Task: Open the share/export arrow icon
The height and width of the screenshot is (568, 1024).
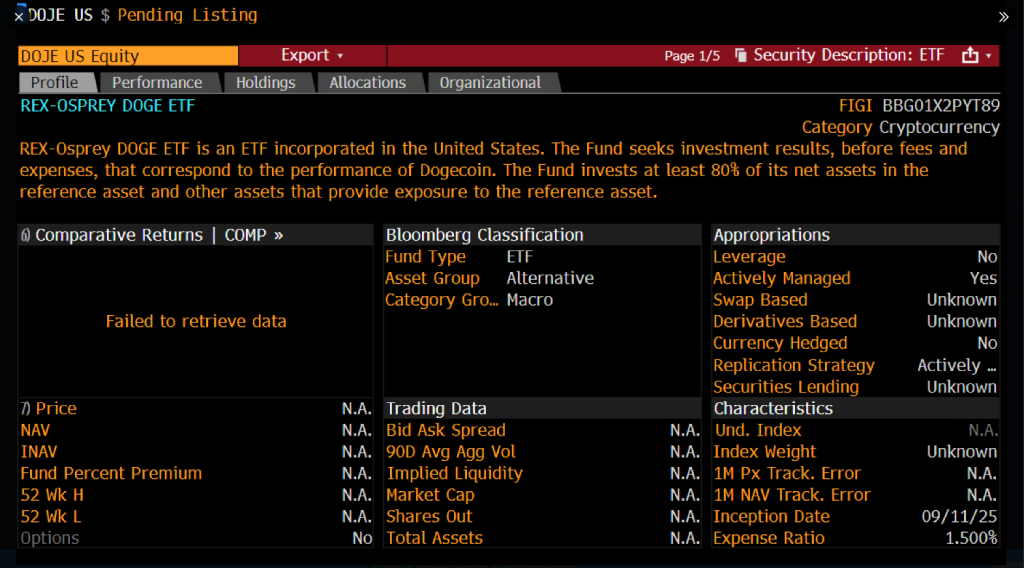Action: 970,55
